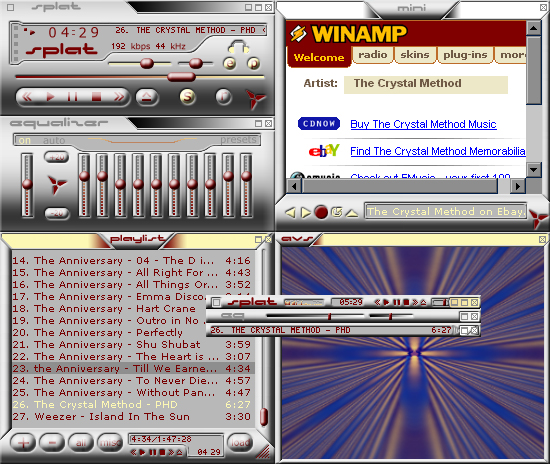
Task: Click the p playlist window button
Action: point(253,63)
